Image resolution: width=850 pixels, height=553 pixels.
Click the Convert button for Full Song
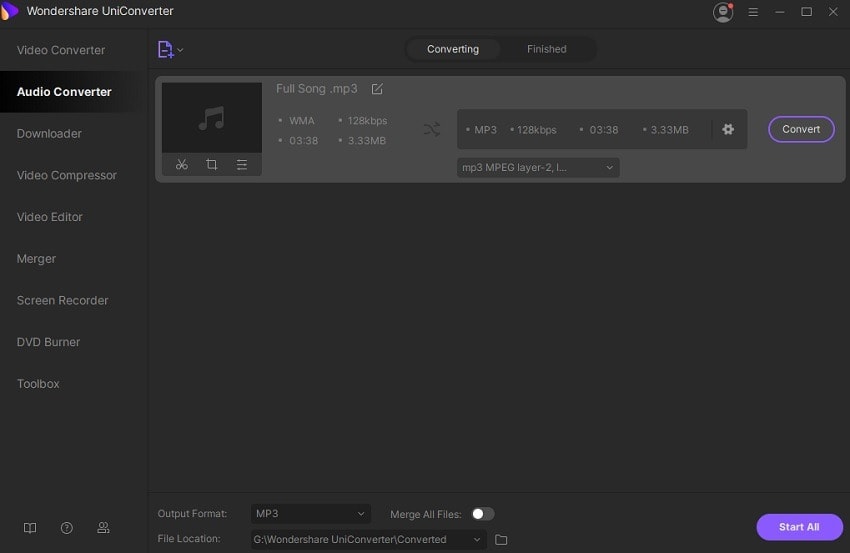[801, 129]
